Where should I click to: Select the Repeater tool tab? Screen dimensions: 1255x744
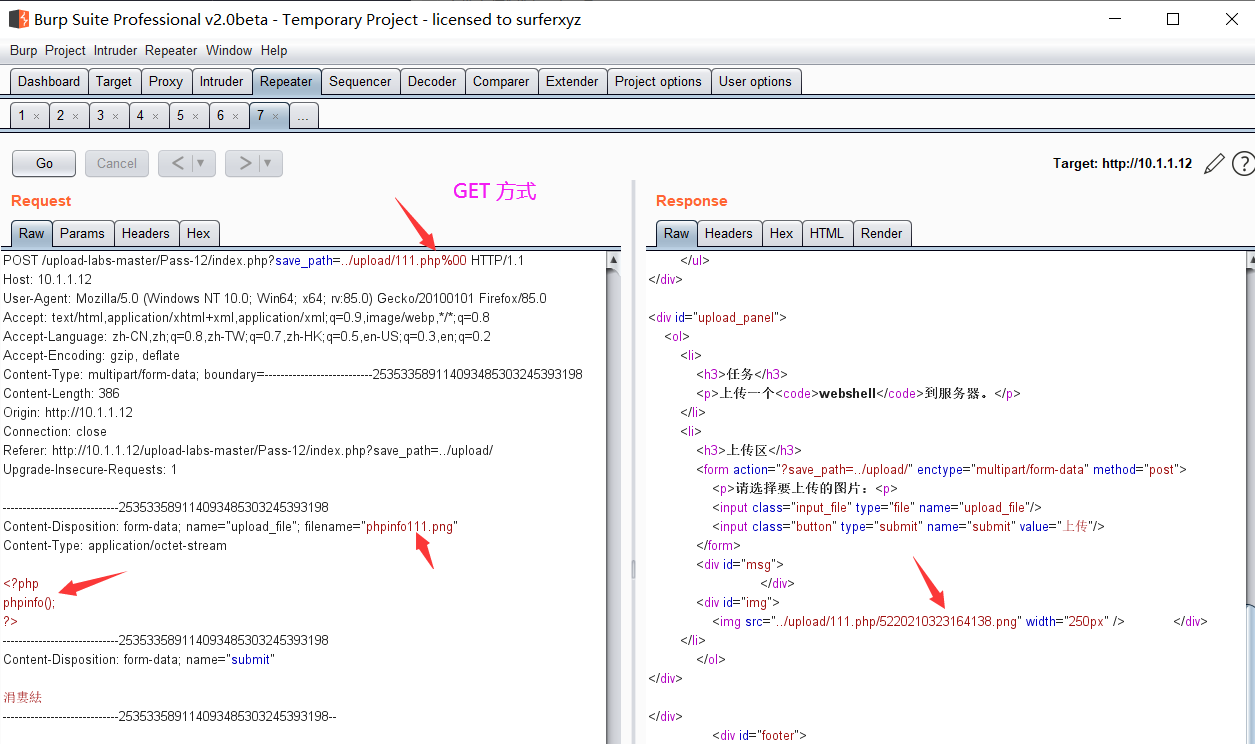(286, 82)
